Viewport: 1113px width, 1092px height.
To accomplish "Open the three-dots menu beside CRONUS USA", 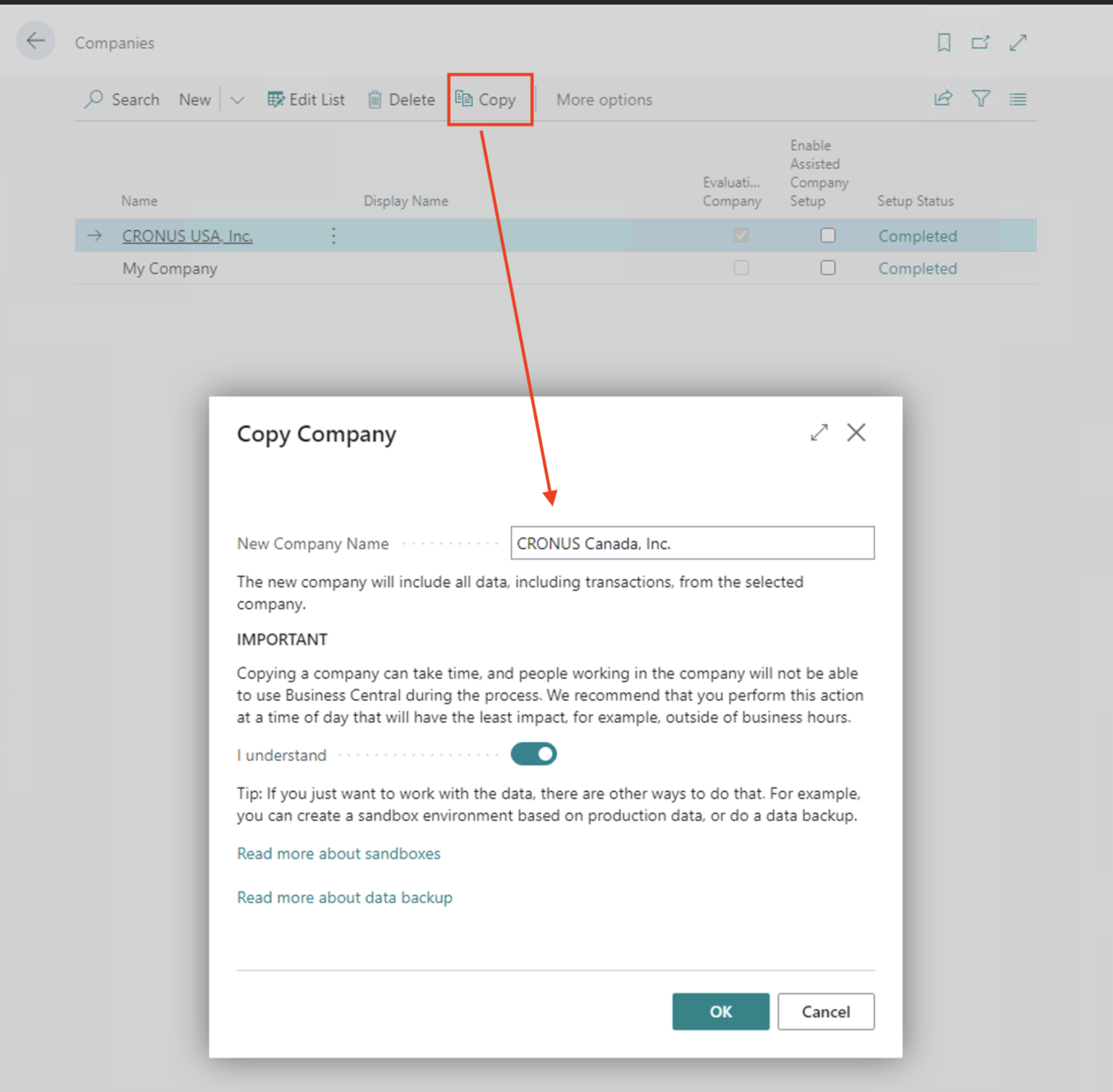I will coord(333,236).
